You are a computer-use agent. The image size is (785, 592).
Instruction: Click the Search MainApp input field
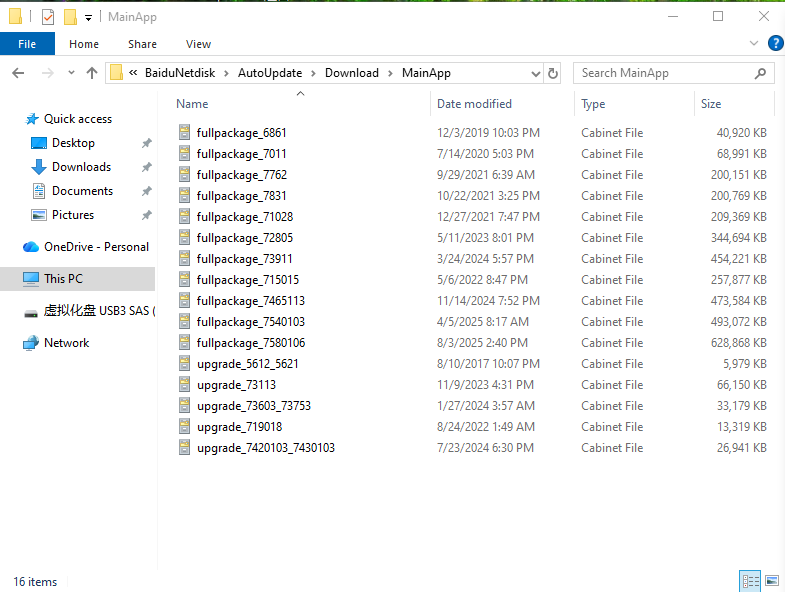click(664, 73)
